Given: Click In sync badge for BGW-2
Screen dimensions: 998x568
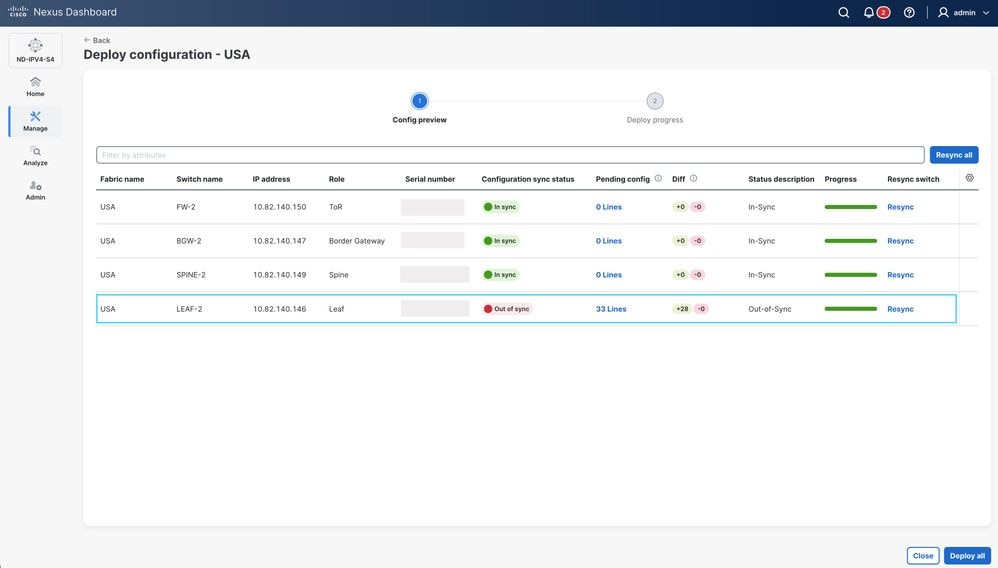Looking at the screenshot, I should (500, 241).
